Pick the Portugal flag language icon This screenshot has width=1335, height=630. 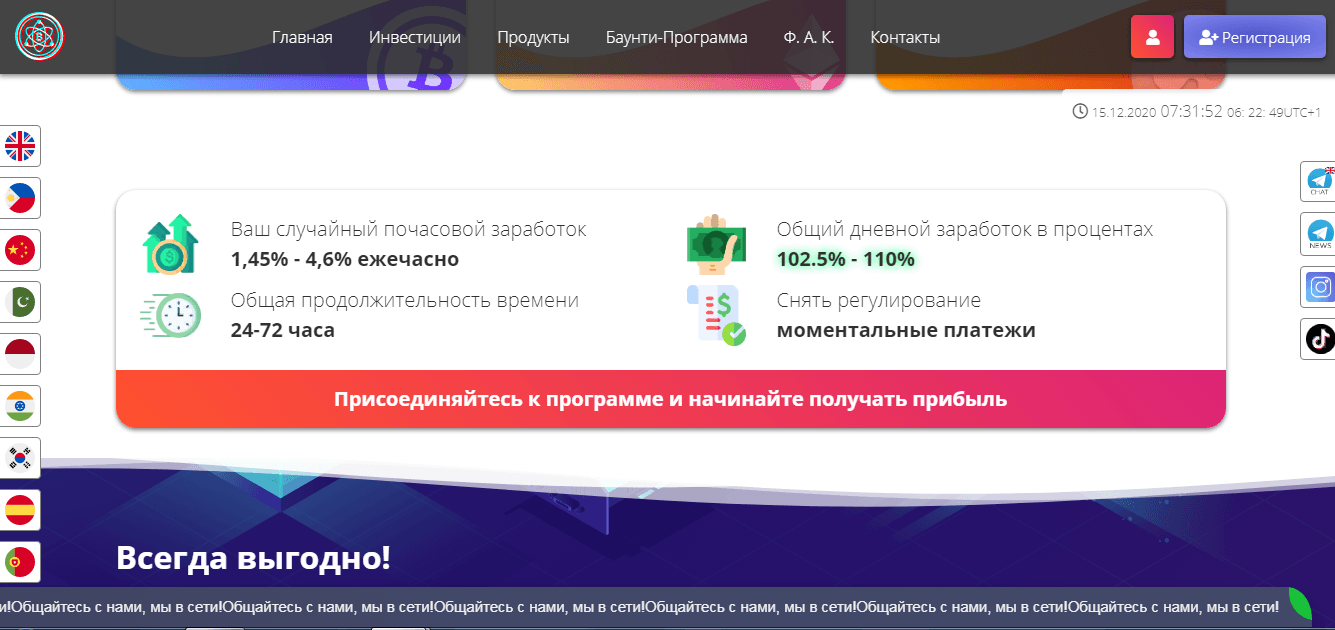click(20, 562)
